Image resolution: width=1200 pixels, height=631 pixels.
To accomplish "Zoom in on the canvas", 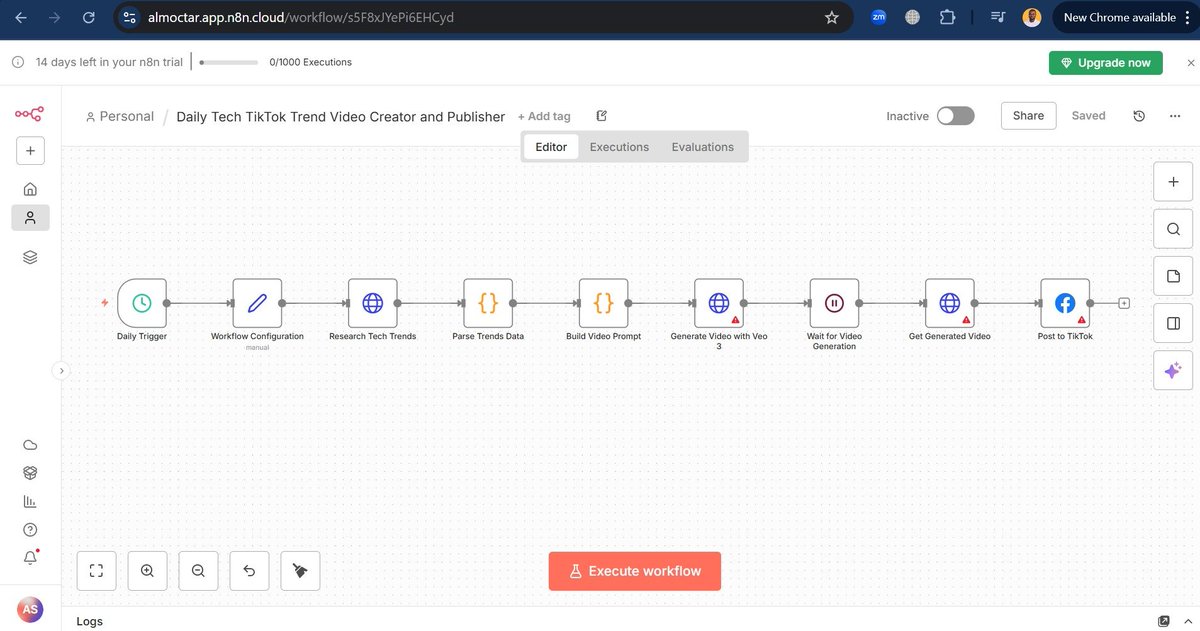I will click(147, 571).
